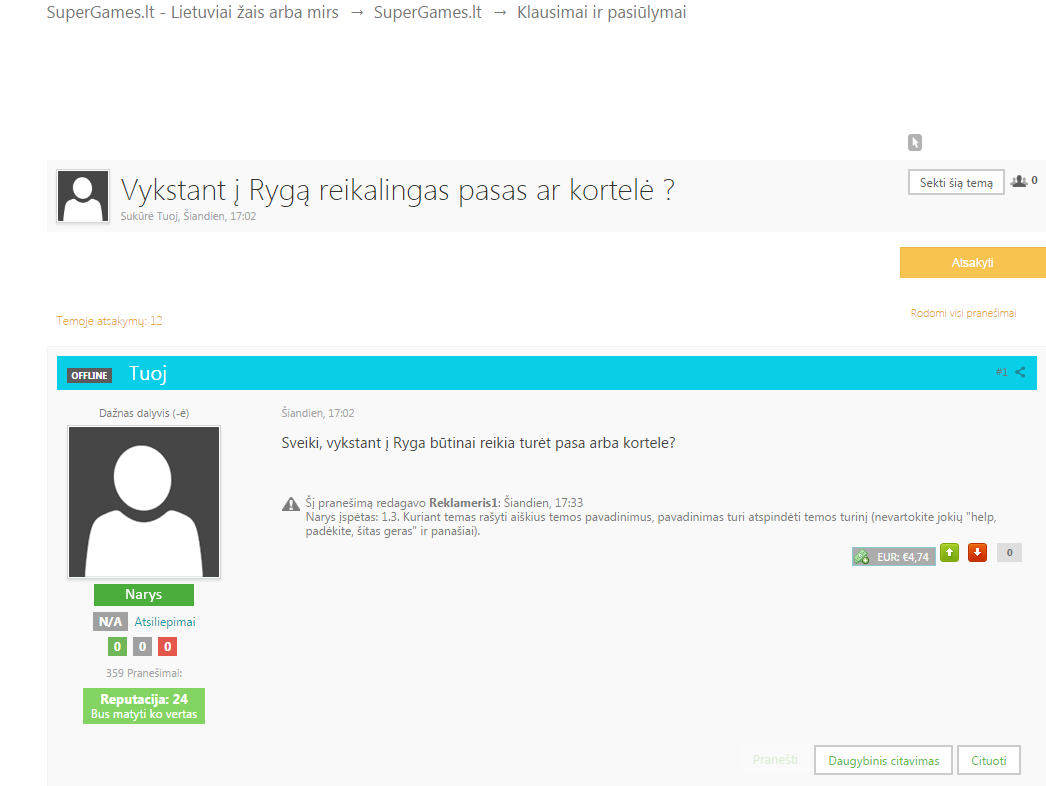
Task: Click Temoje atsakymų: 12 text
Action: click(x=109, y=321)
